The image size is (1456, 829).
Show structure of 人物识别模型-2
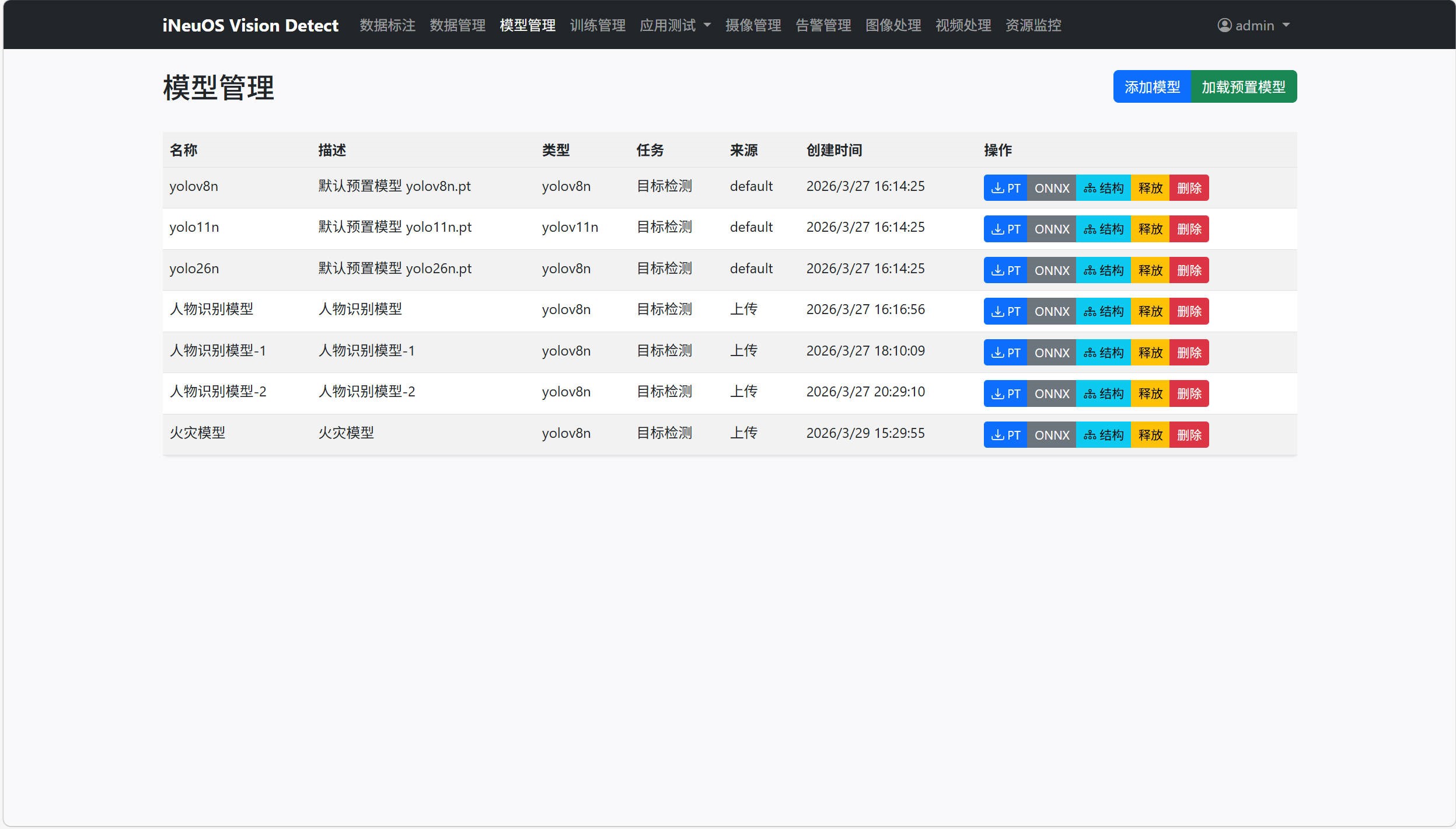pyautogui.click(x=1103, y=393)
